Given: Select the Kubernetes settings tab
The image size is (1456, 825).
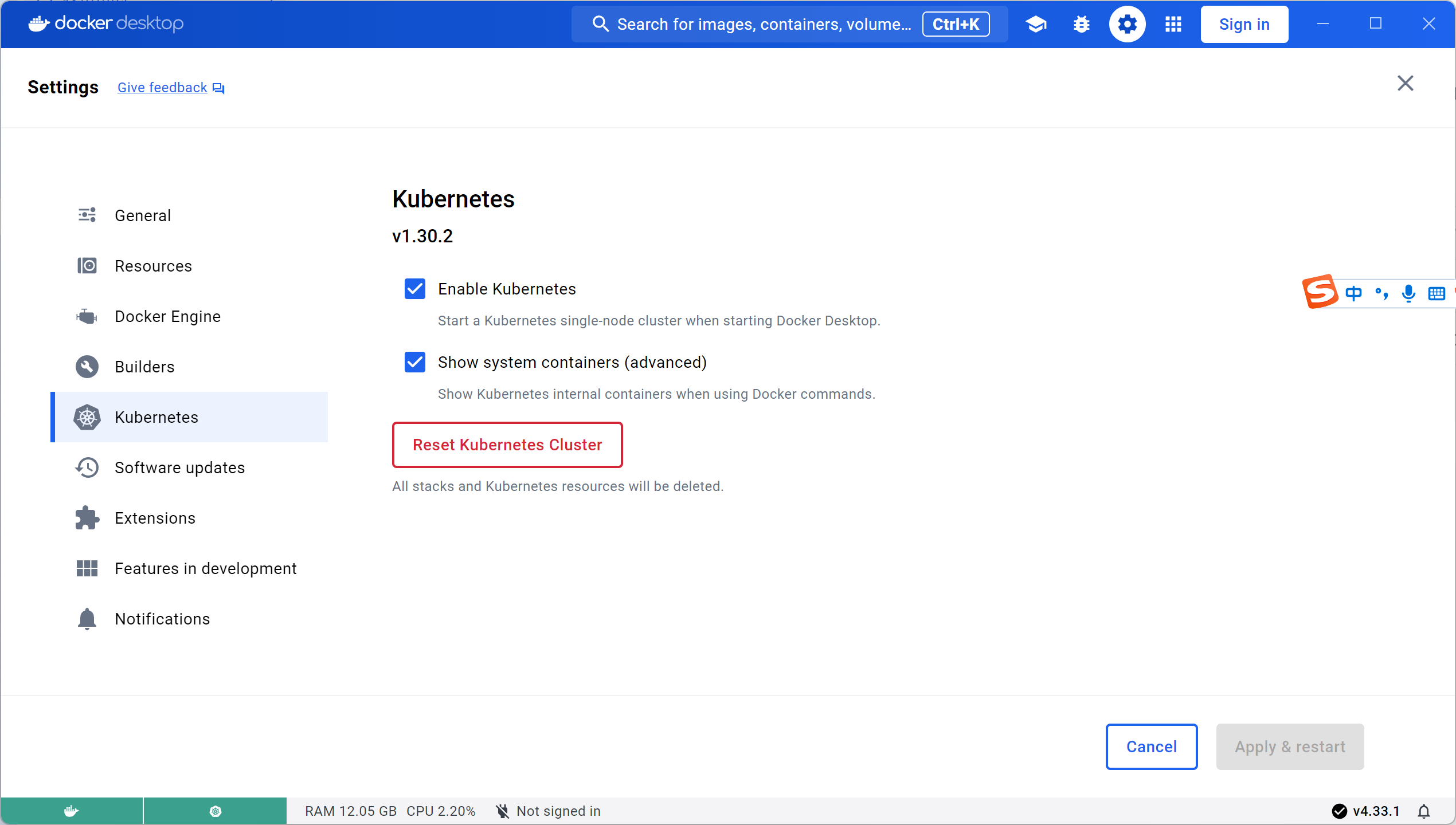Looking at the screenshot, I should [x=189, y=417].
